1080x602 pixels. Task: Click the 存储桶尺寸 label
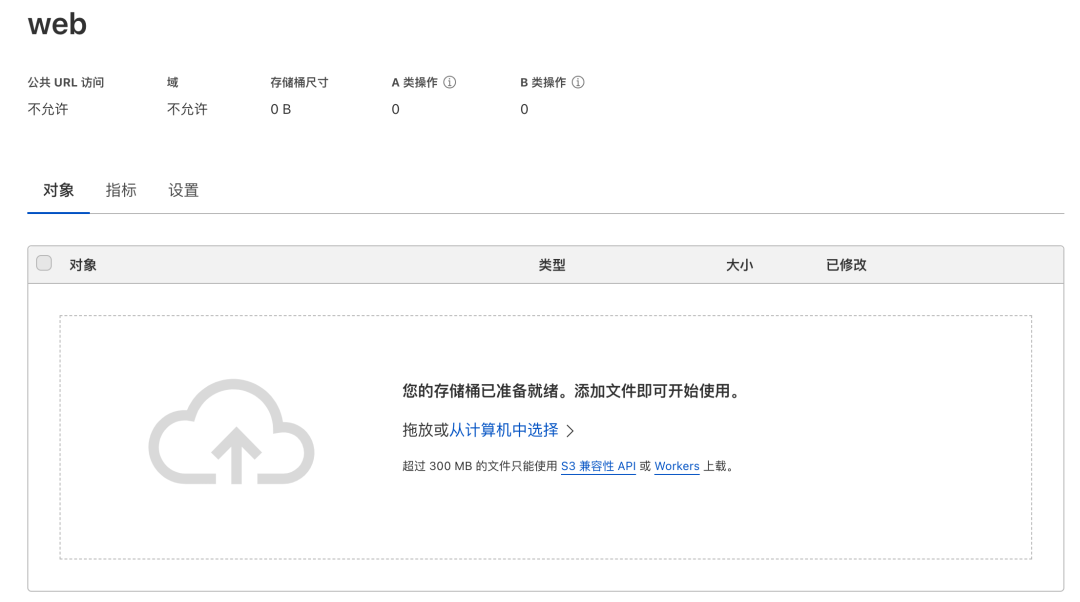point(299,83)
